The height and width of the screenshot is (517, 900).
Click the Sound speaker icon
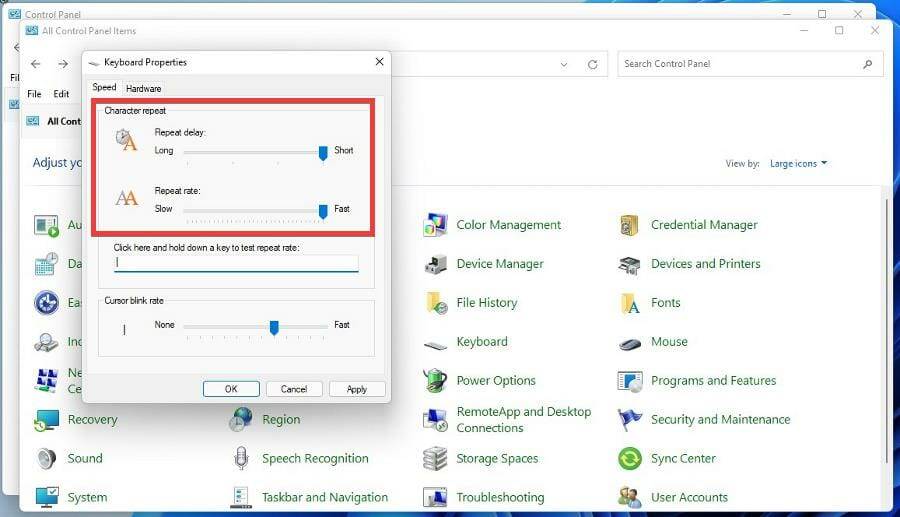click(x=46, y=458)
